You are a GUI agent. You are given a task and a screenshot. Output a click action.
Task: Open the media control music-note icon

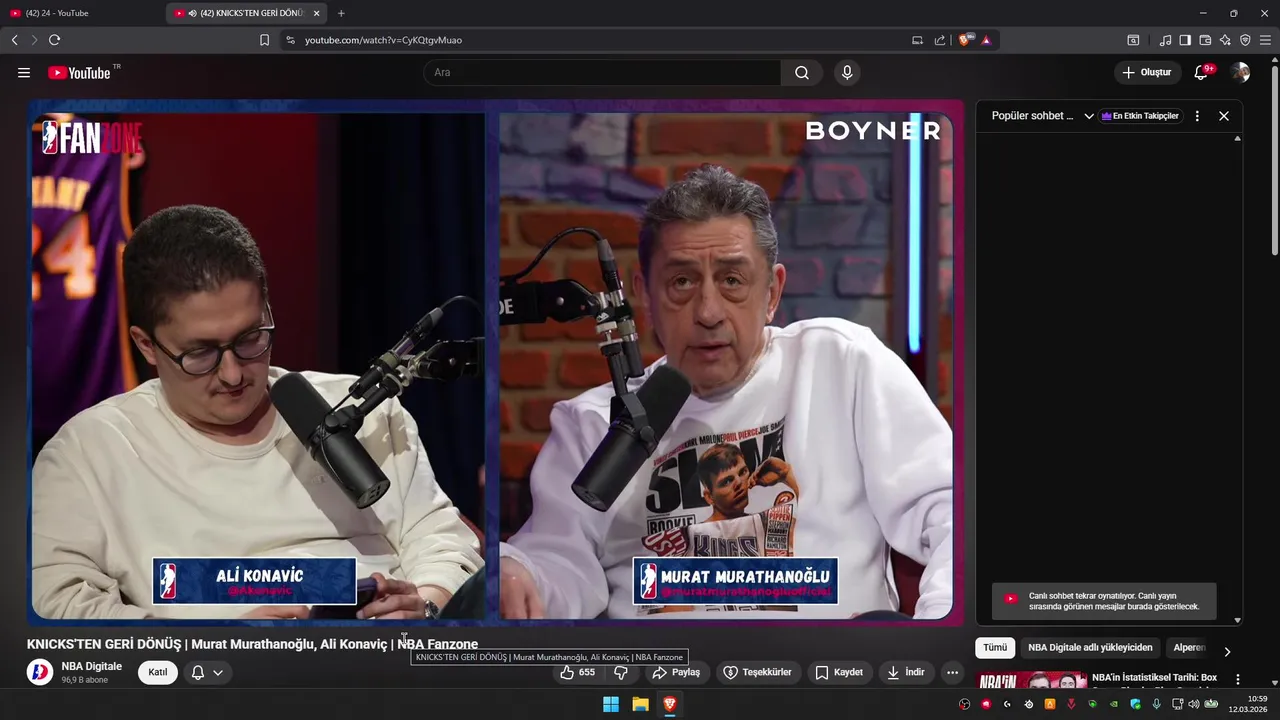pos(1165,40)
